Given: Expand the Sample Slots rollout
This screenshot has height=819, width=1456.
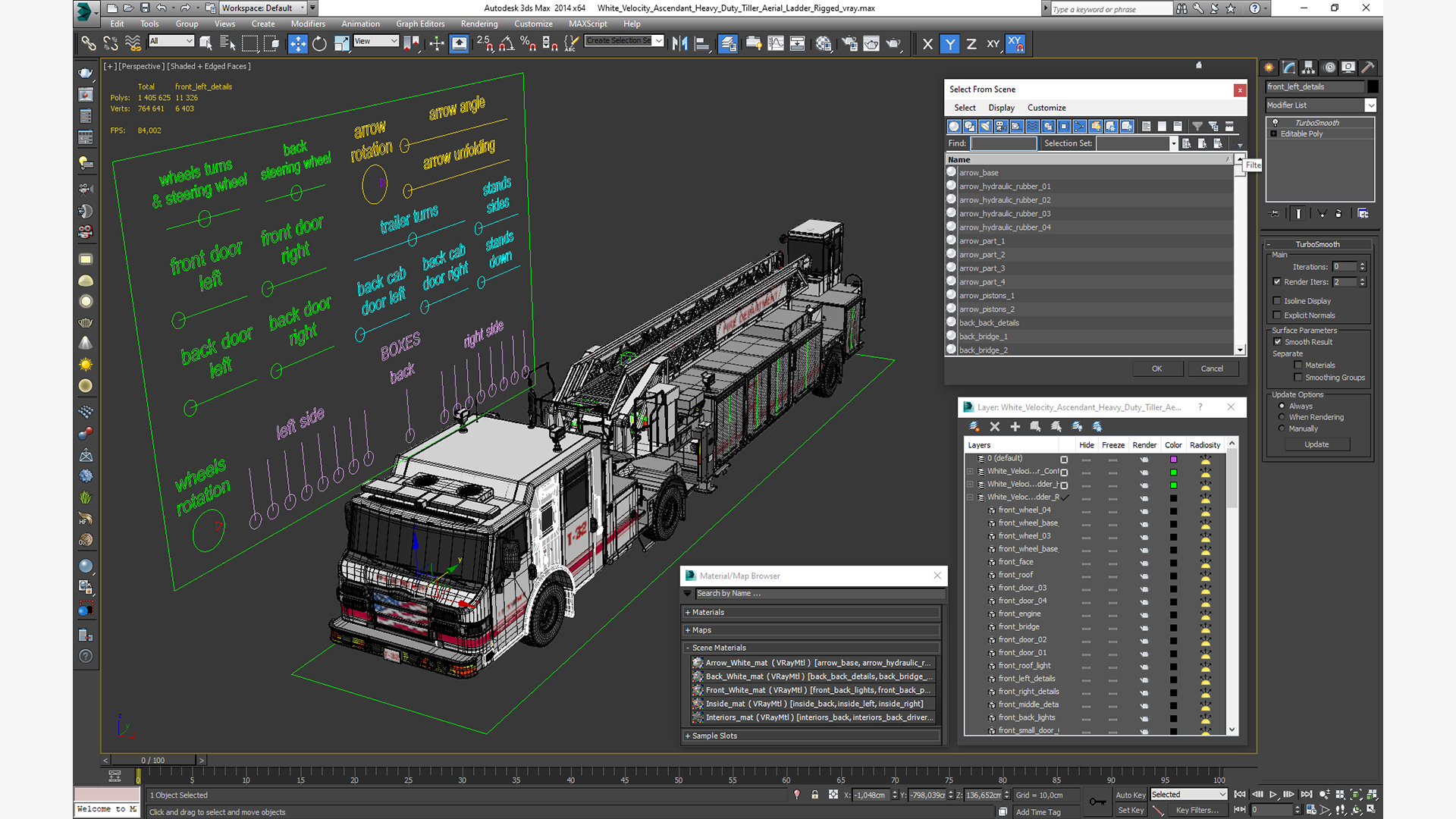Looking at the screenshot, I should [714, 736].
